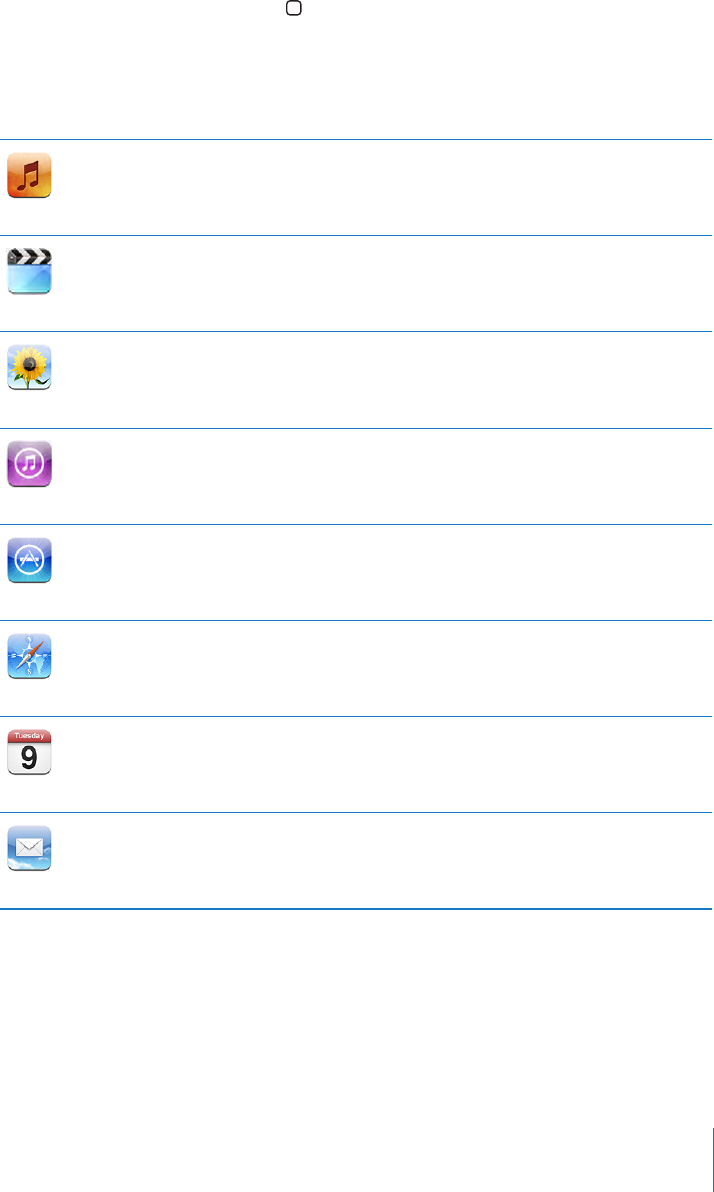
Task: Open the Calendar icon showing Tuesday 9
Action: click(x=30, y=752)
